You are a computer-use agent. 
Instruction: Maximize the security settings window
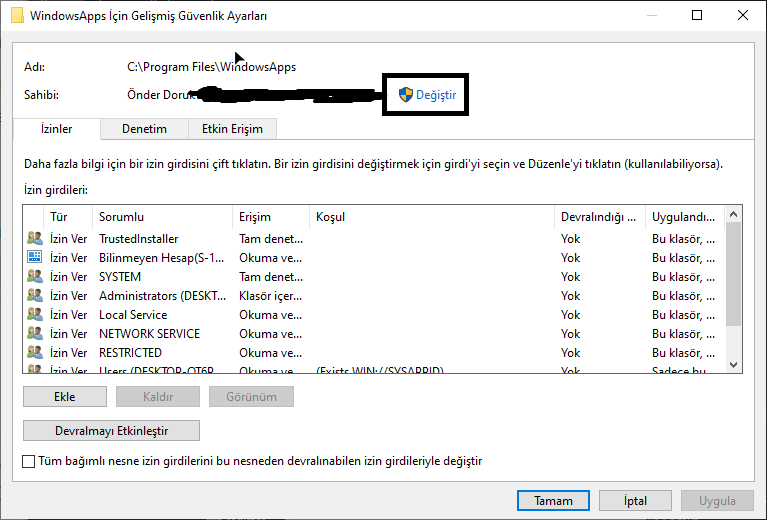click(x=697, y=15)
